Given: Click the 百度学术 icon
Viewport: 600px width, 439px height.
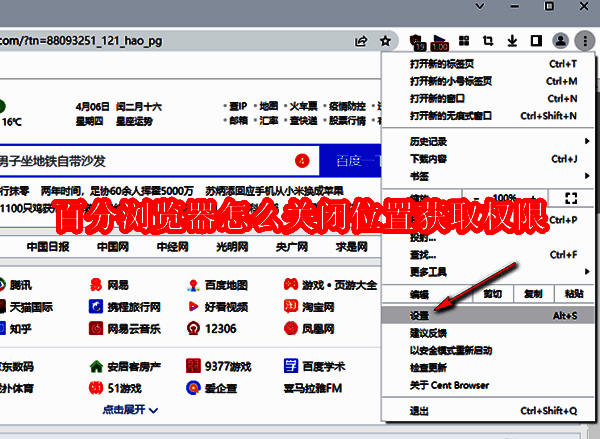Looking at the screenshot, I should coord(291,366).
